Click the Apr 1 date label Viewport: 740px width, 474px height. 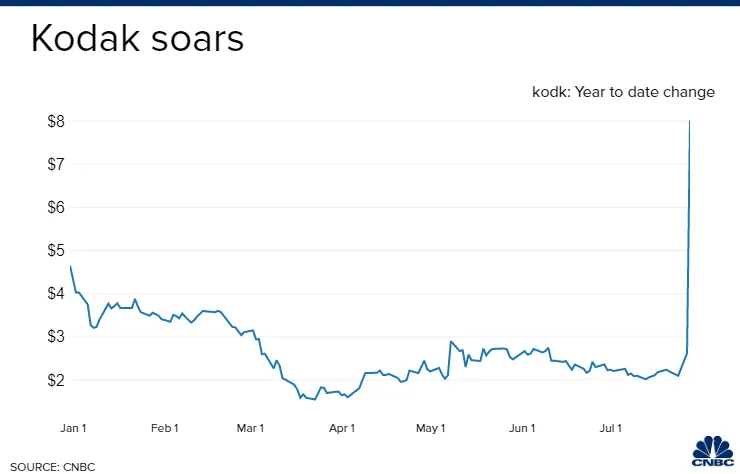(x=342, y=428)
